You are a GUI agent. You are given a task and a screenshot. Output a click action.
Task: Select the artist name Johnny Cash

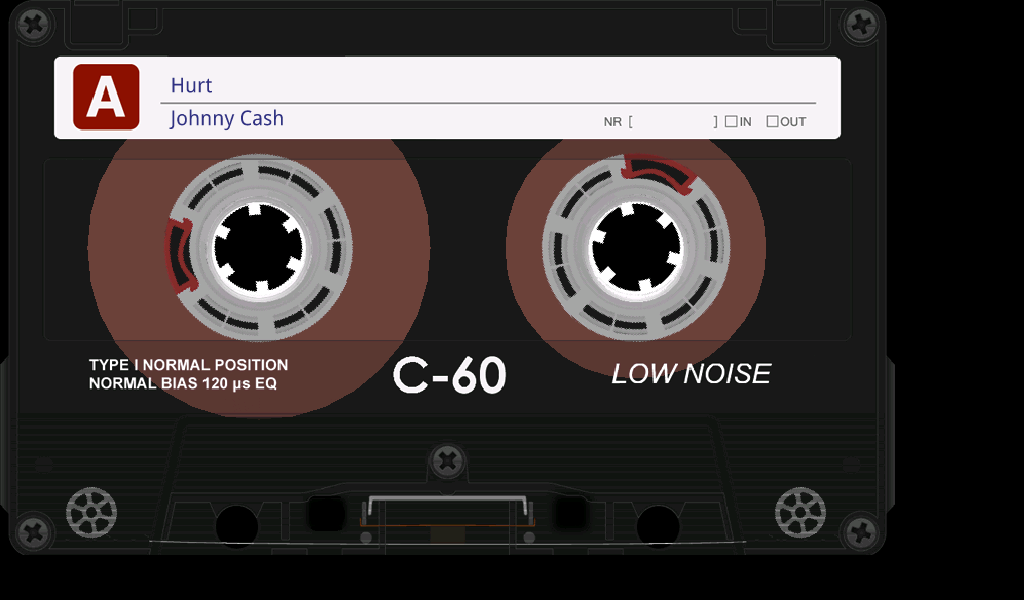tap(227, 118)
